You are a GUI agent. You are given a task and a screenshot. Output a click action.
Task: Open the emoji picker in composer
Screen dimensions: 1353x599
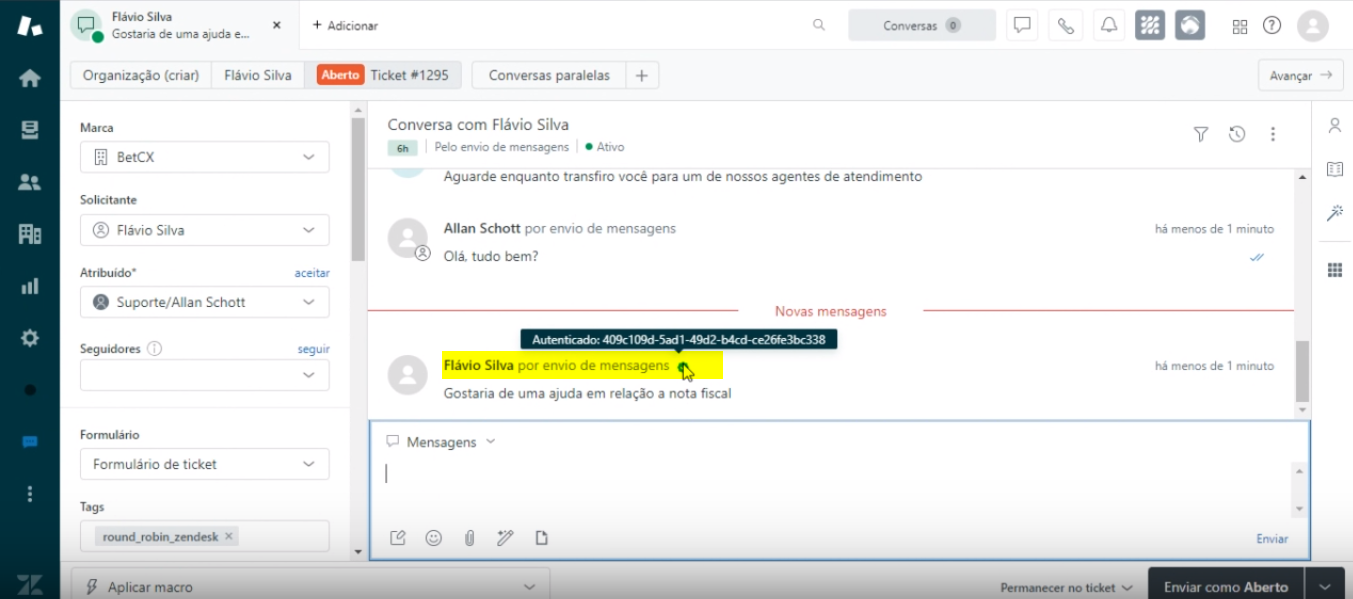[x=433, y=538]
